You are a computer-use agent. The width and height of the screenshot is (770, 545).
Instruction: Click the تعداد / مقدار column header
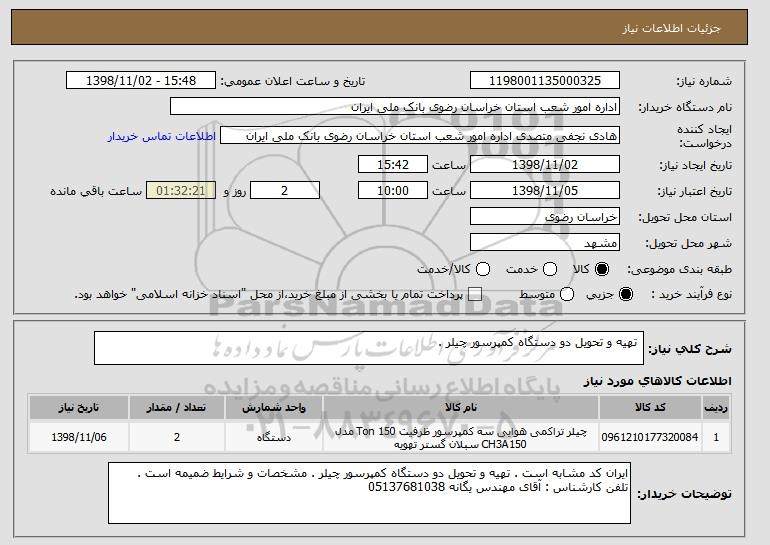[x=177, y=408]
